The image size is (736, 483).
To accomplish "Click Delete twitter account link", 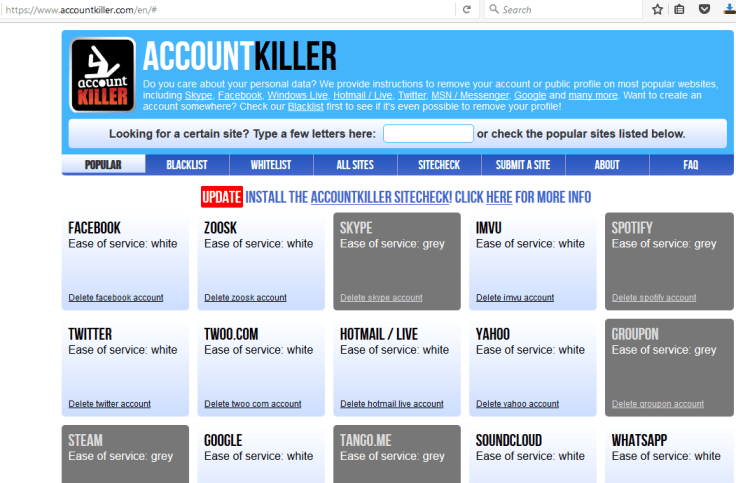I will [x=109, y=404].
